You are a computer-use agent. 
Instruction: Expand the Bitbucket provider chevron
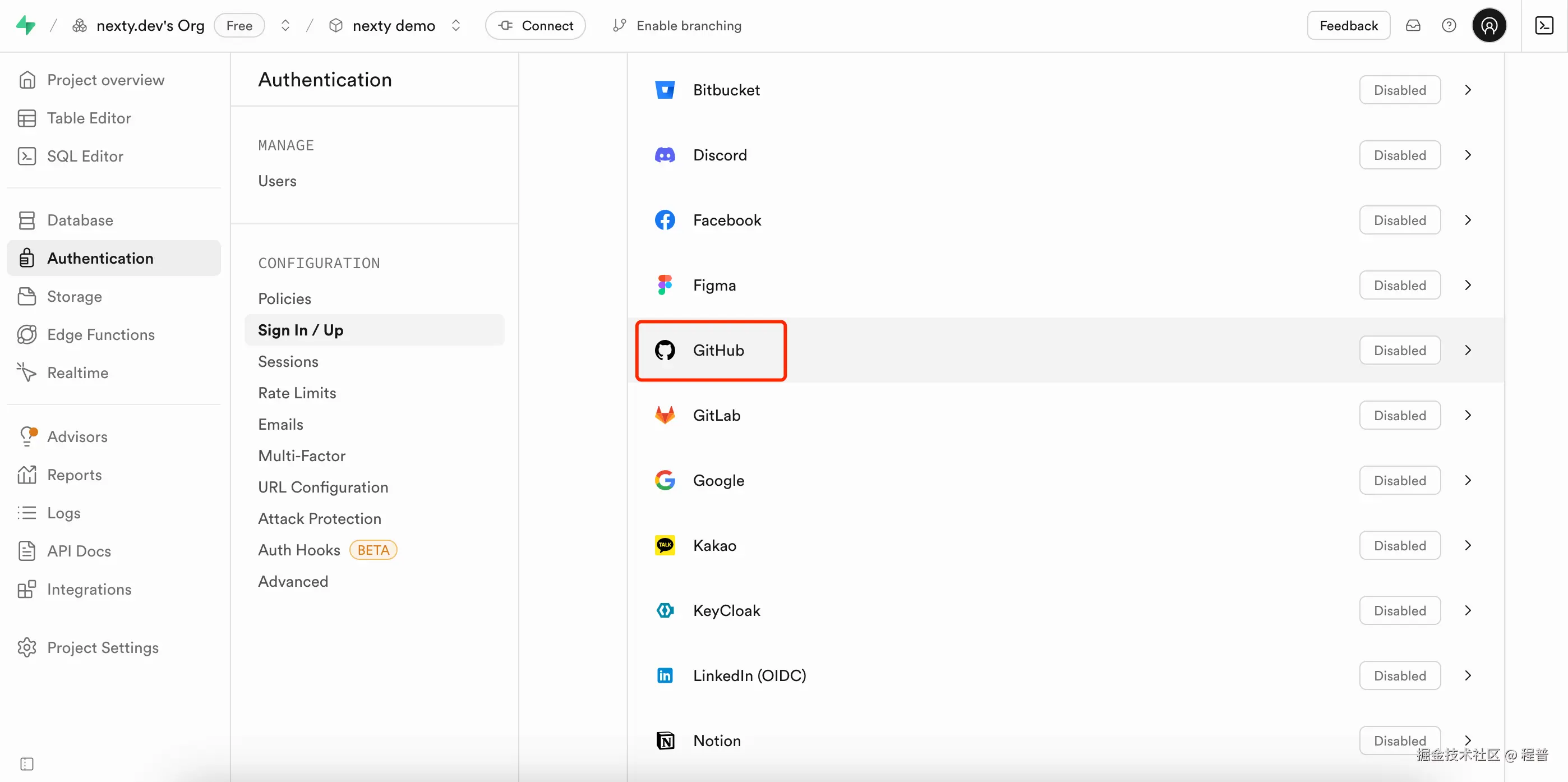(x=1468, y=90)
